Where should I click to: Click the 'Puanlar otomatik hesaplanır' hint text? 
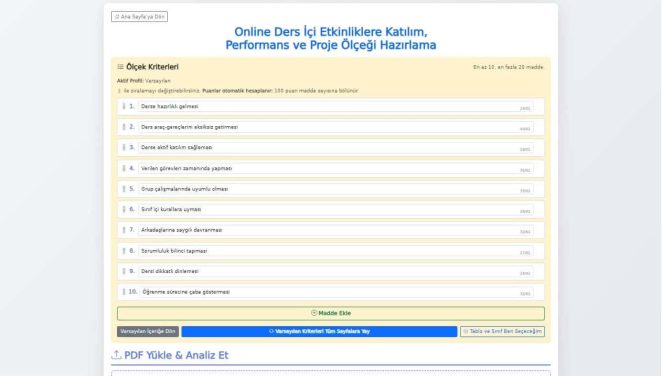click(x=237, y=91)
